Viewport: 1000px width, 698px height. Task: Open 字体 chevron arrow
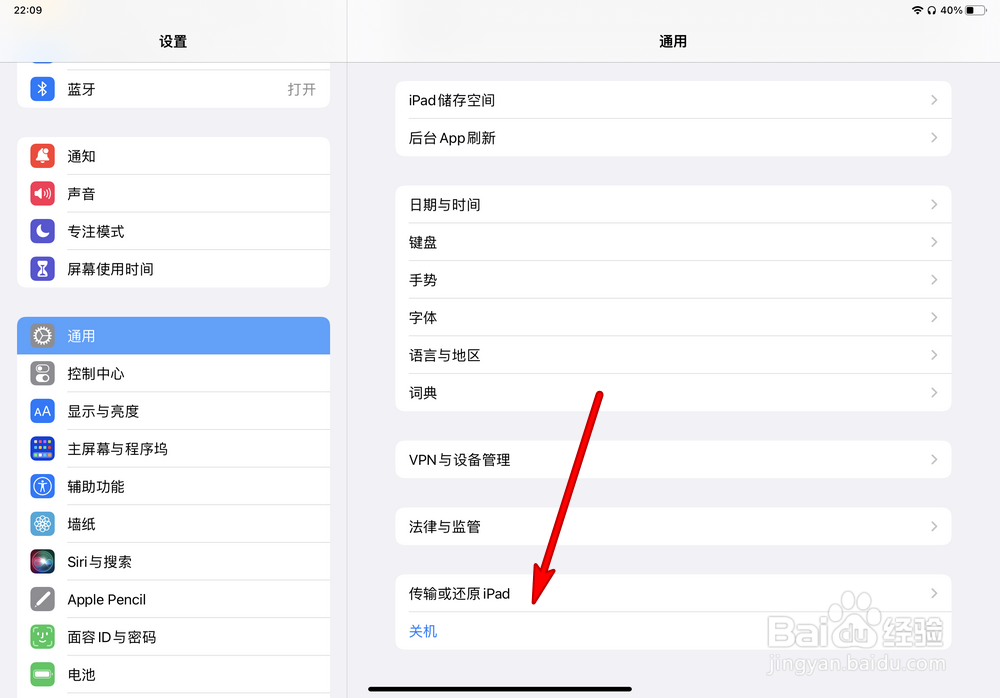[x=934, y=317]
